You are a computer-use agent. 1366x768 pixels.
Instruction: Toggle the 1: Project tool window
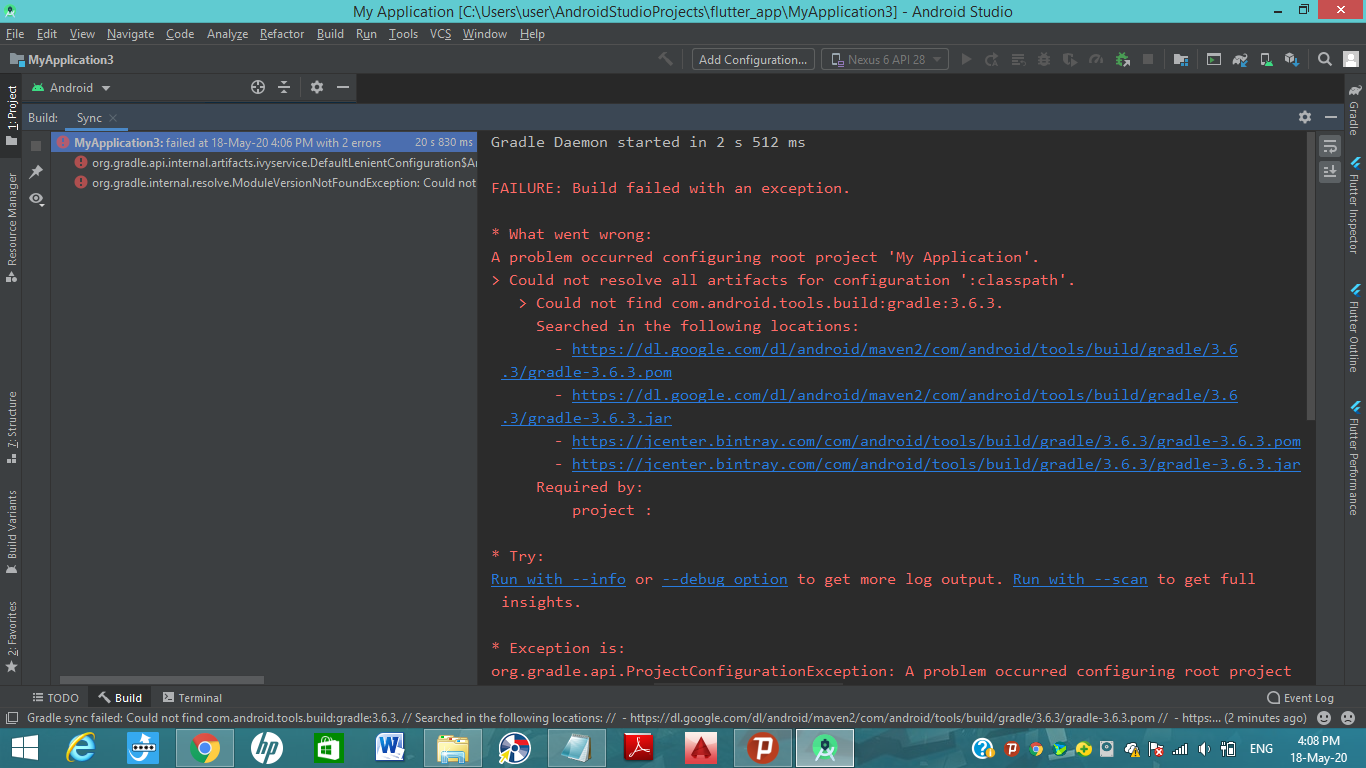click(x=12, y=115)
